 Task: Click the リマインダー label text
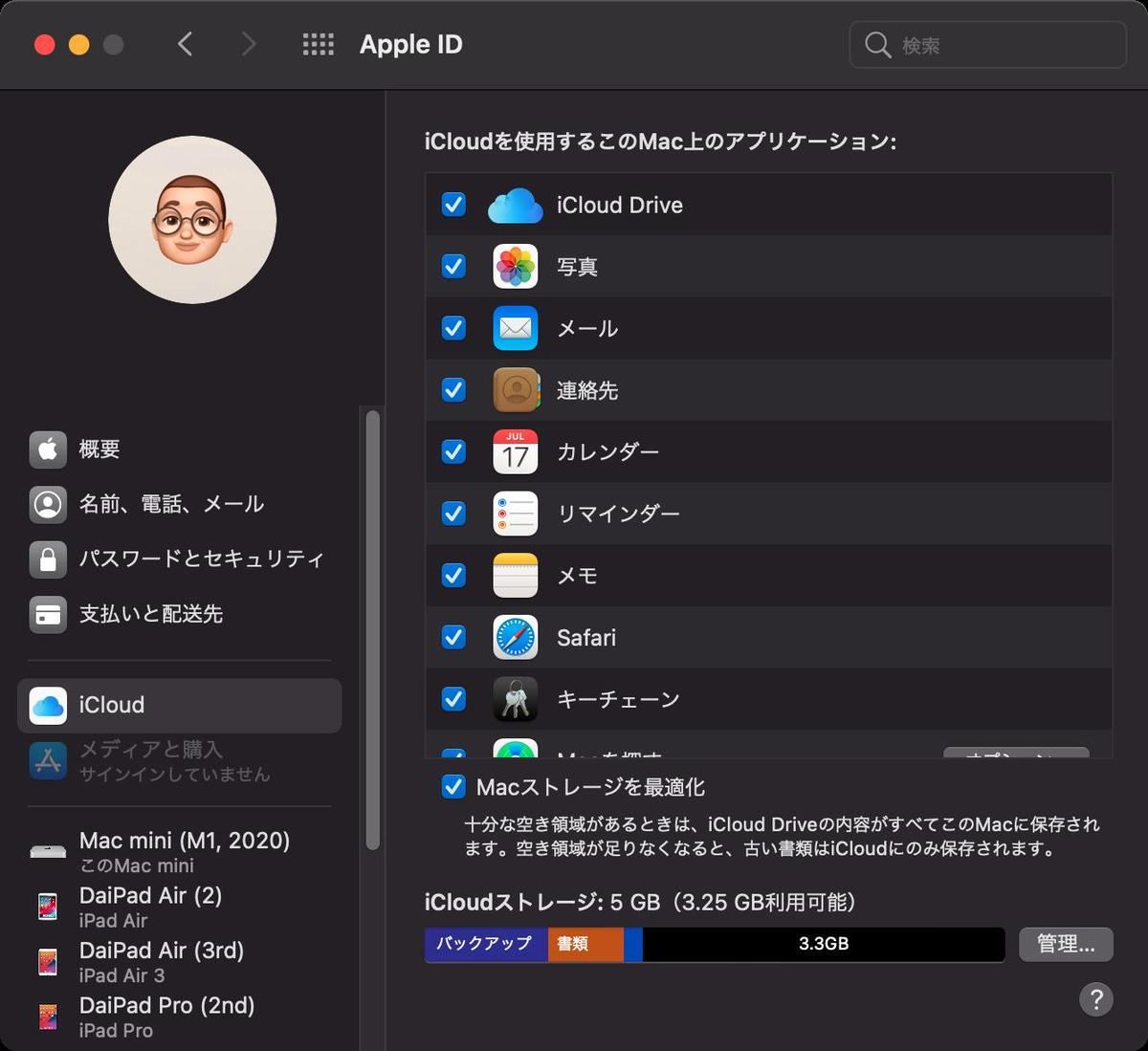618,514
